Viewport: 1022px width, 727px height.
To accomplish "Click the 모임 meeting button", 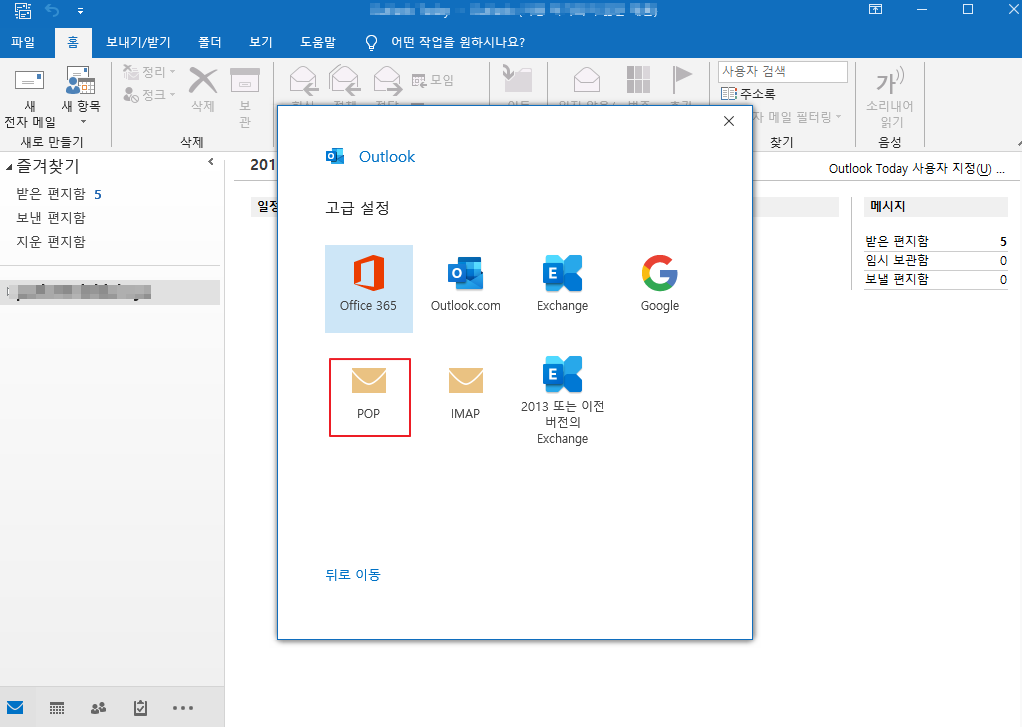I will (432, 80).
